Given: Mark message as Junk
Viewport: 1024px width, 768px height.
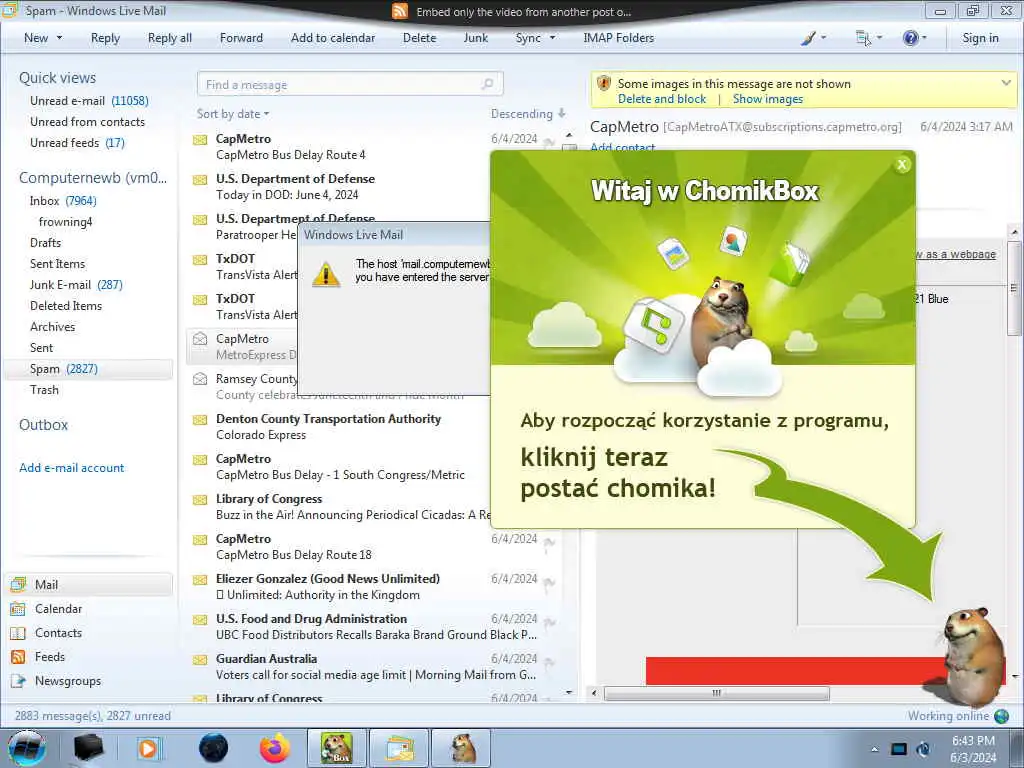Looking at the screenshot, I should 475,38.
